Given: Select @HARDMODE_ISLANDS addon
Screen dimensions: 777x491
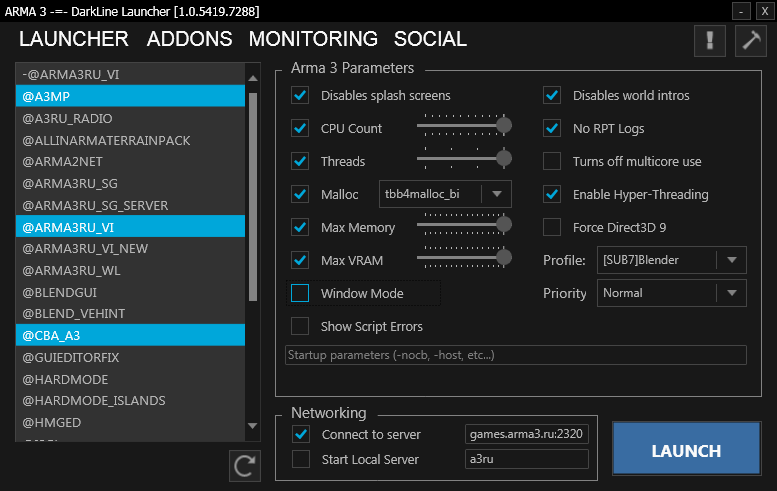Looking at the screenshot, I should (130, 400).
